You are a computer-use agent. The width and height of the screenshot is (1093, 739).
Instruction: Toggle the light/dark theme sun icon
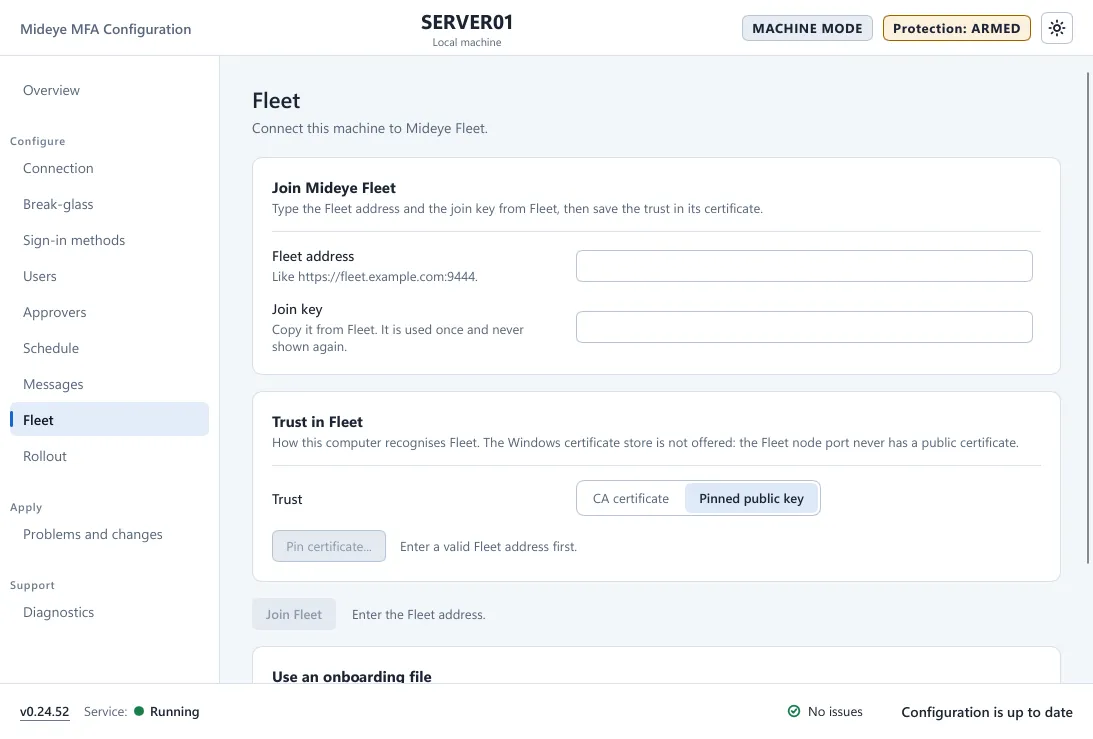[1056, 29]
